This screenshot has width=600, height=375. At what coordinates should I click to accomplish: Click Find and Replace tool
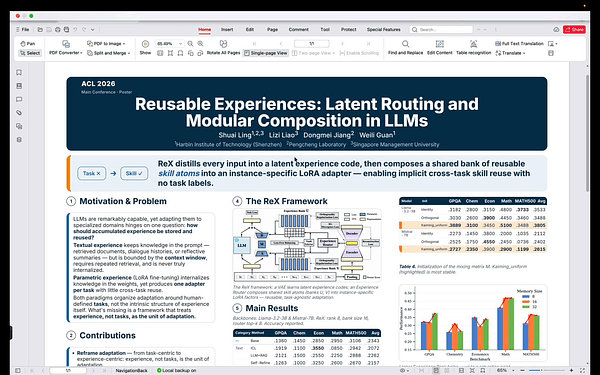(x=405, y=48)
